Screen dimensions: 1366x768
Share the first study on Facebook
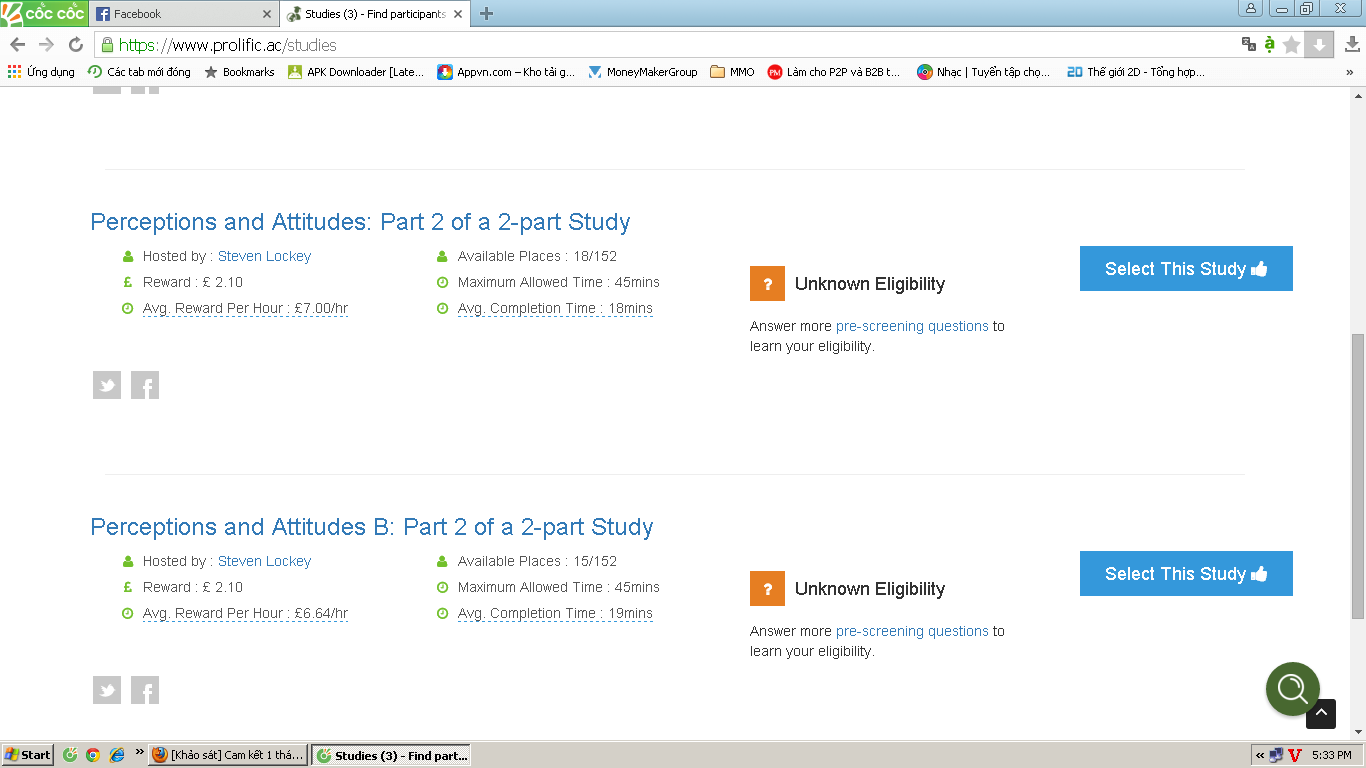(x=145, y=385)
